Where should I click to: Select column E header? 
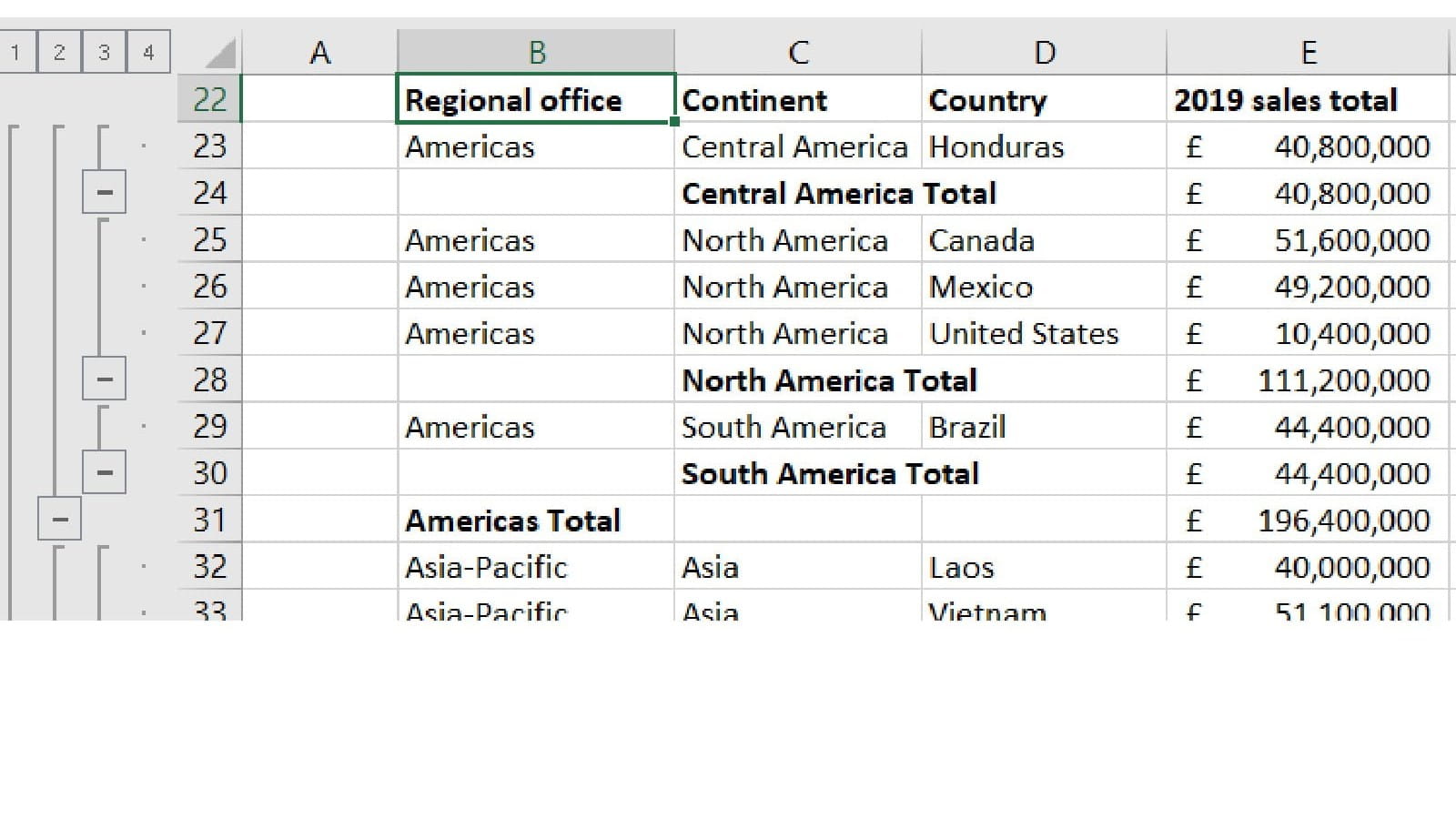point(1308,53)
